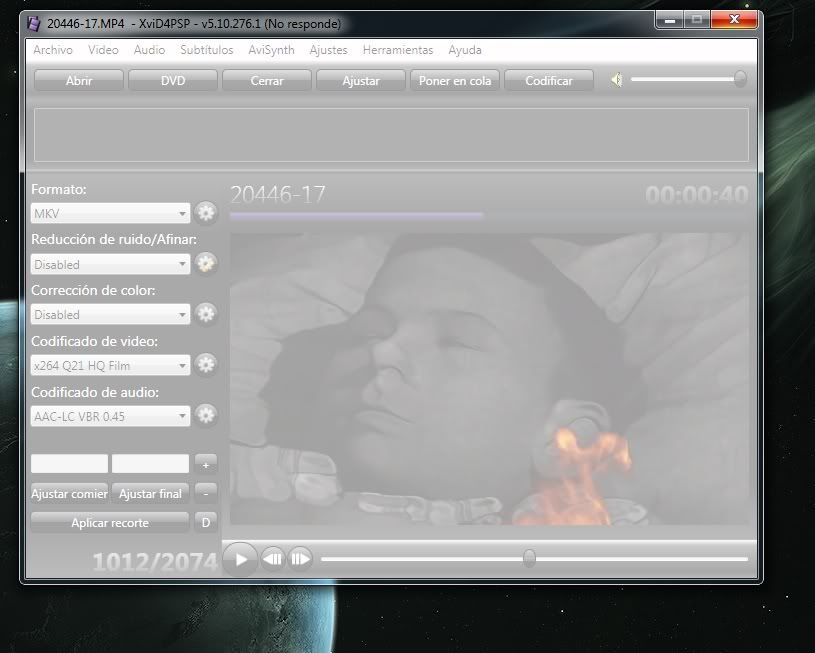Click the trim end input field
This screenshot has height=653, width=815.
point(150,463)
